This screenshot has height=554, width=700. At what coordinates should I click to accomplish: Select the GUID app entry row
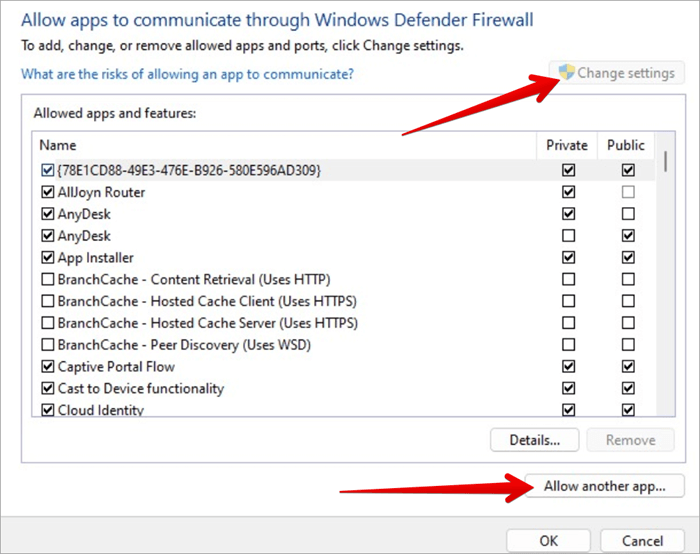[x=189, y=171]
